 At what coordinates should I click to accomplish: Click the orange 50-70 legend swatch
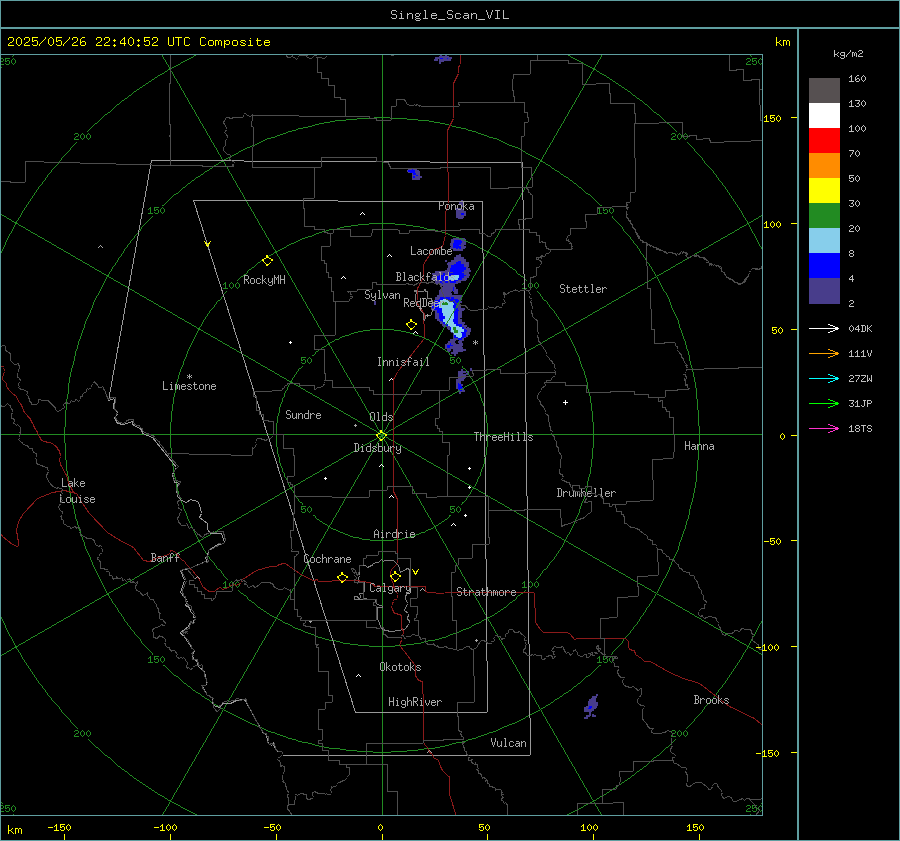pyautogui.click(x=824, y=165)
